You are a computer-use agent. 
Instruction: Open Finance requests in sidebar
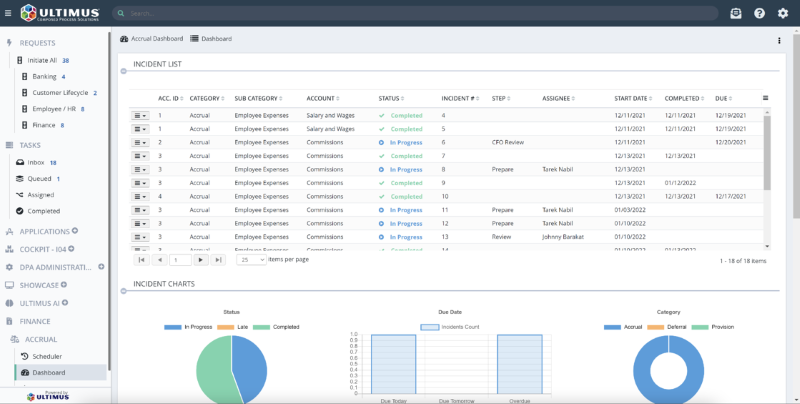(43, 125)
